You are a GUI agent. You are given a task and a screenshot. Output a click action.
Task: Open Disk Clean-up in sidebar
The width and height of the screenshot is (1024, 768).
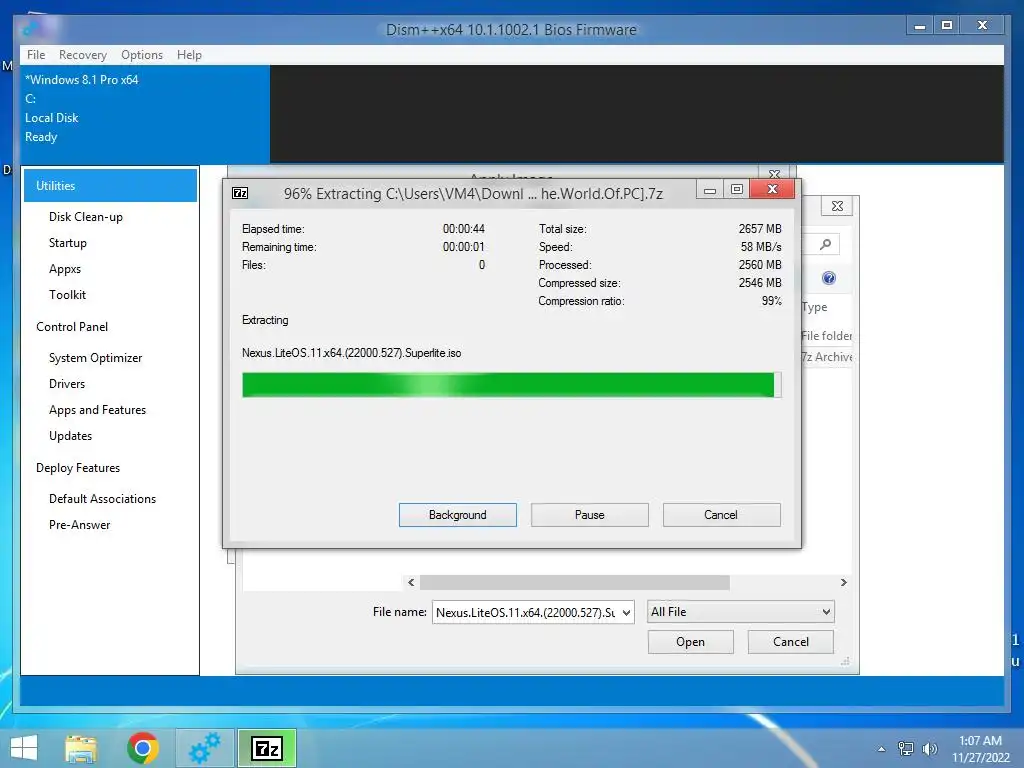pos(86,217)
